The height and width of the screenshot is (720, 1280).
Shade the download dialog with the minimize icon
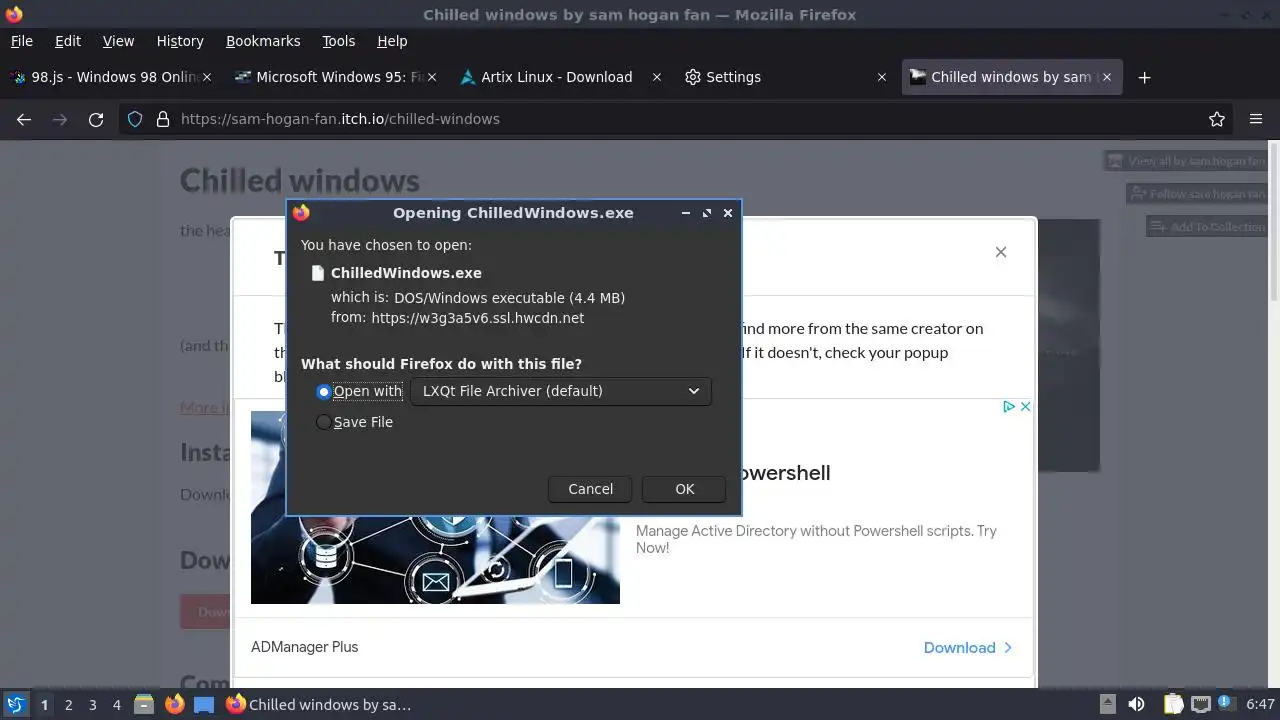pos(686,213)
